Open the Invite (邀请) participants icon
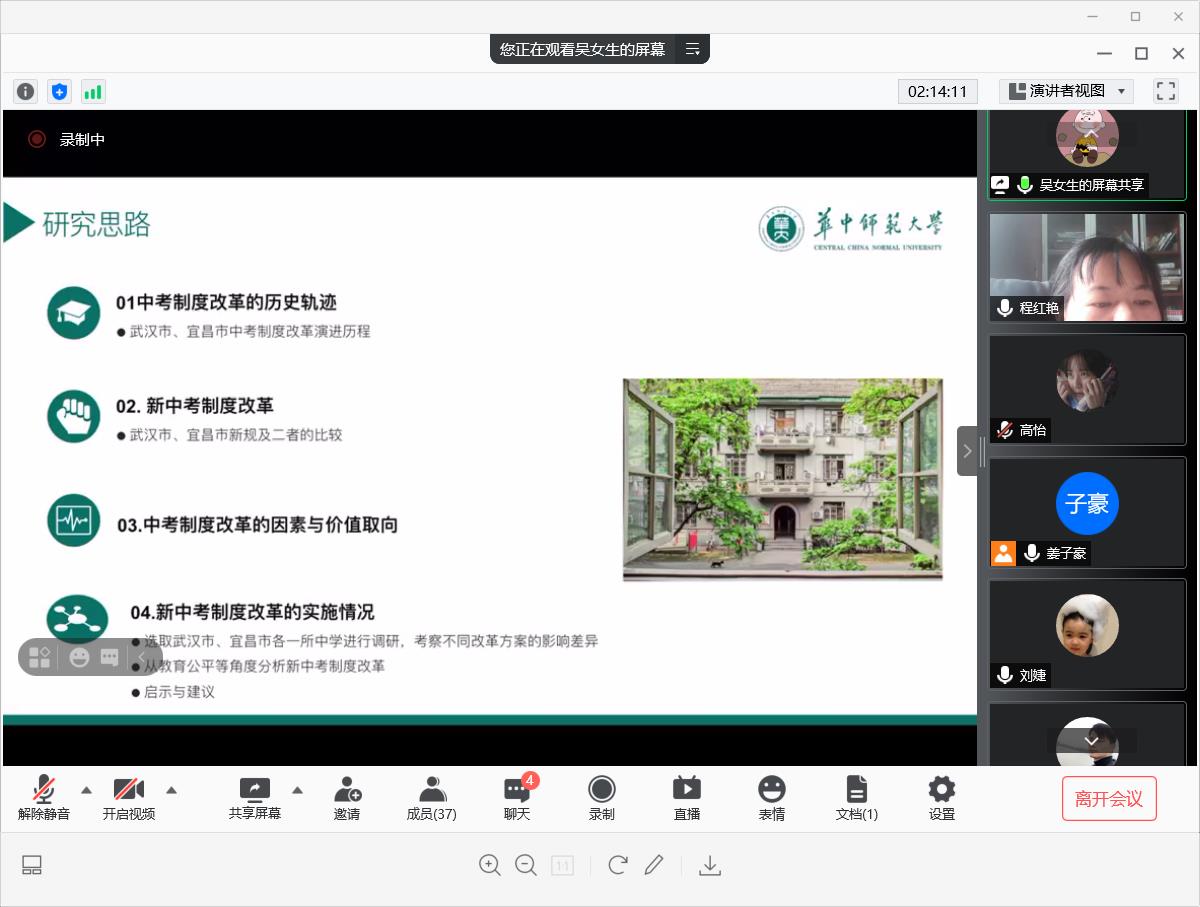 click(x=347, y=798)
